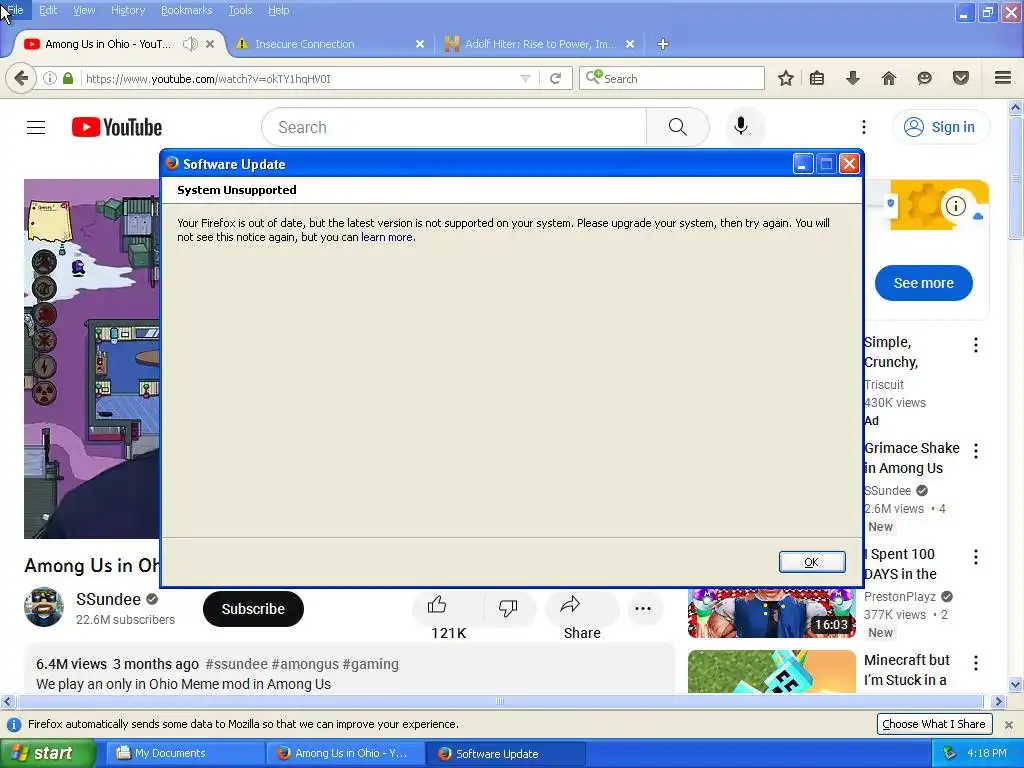Screen dimensions: 1024x768
Task: Open options for Minecraft but I'm Stuck video
Action: pyautogui.click(x=976, y=664)
